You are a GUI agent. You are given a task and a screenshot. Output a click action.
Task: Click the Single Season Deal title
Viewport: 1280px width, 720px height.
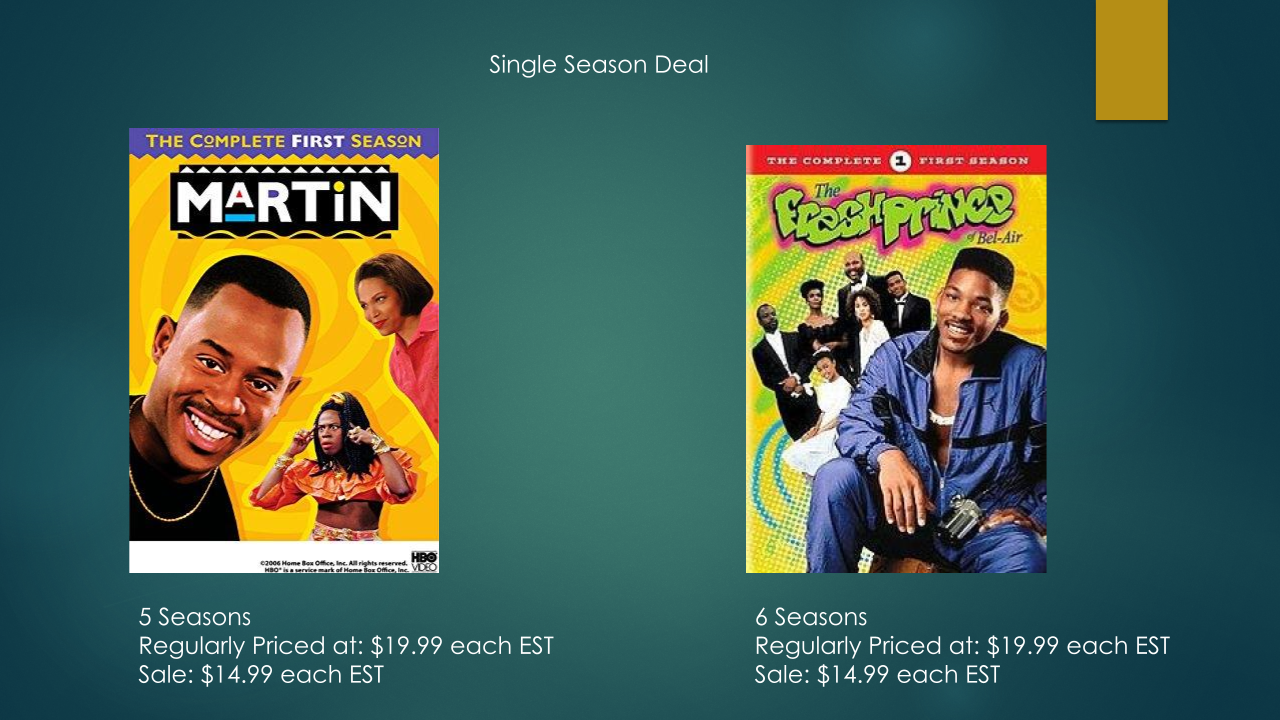tap(598, 65)
